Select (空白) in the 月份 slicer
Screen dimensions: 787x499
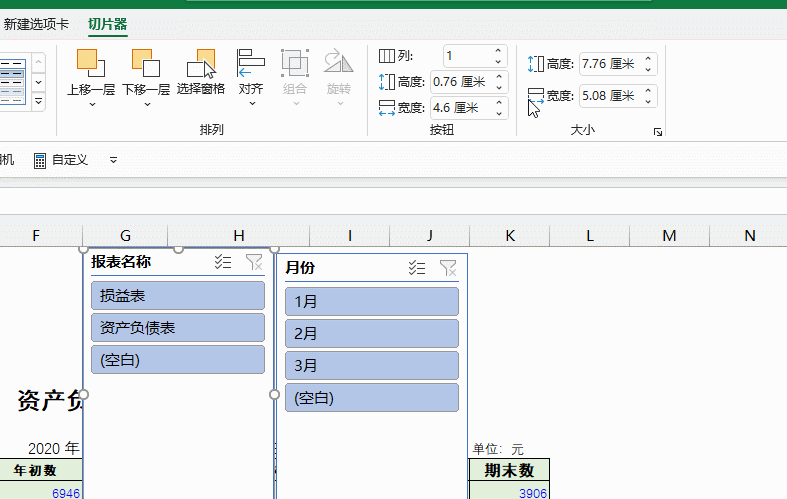(371, 398)
